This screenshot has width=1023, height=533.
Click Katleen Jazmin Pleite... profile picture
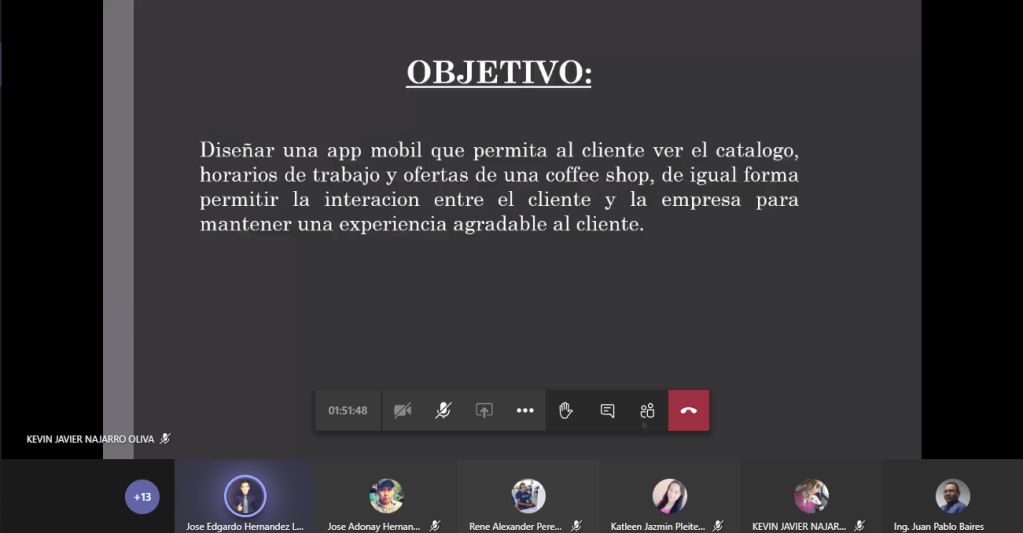669,496
